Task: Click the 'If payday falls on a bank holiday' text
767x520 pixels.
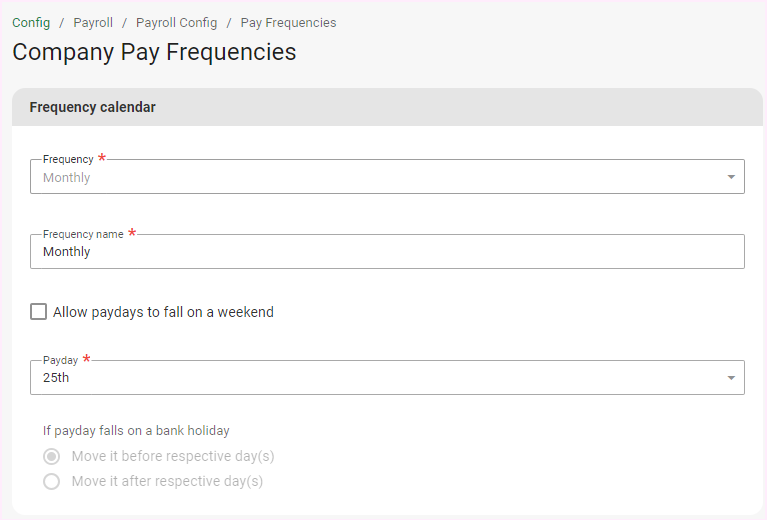Action: 136,431
